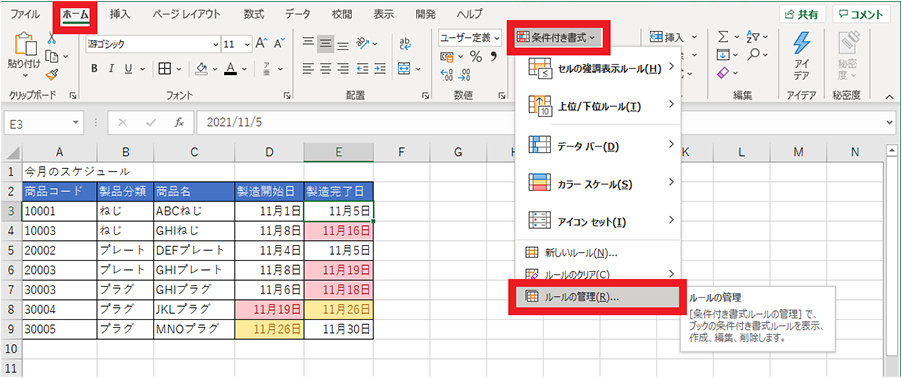This screenshot has height=378, width=902.
Task: Apply Percent Style
Action: click(x=476, y=56)
